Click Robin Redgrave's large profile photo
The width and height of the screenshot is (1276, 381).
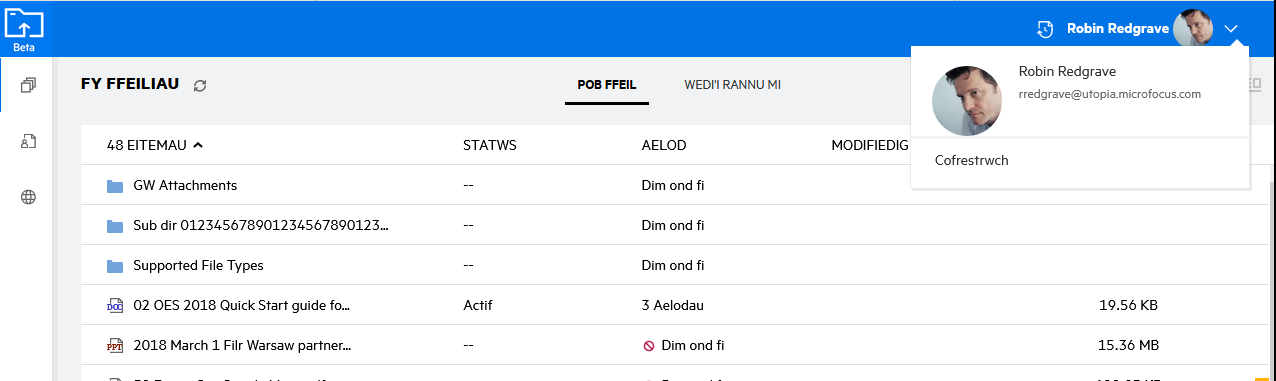click(967, 101)
